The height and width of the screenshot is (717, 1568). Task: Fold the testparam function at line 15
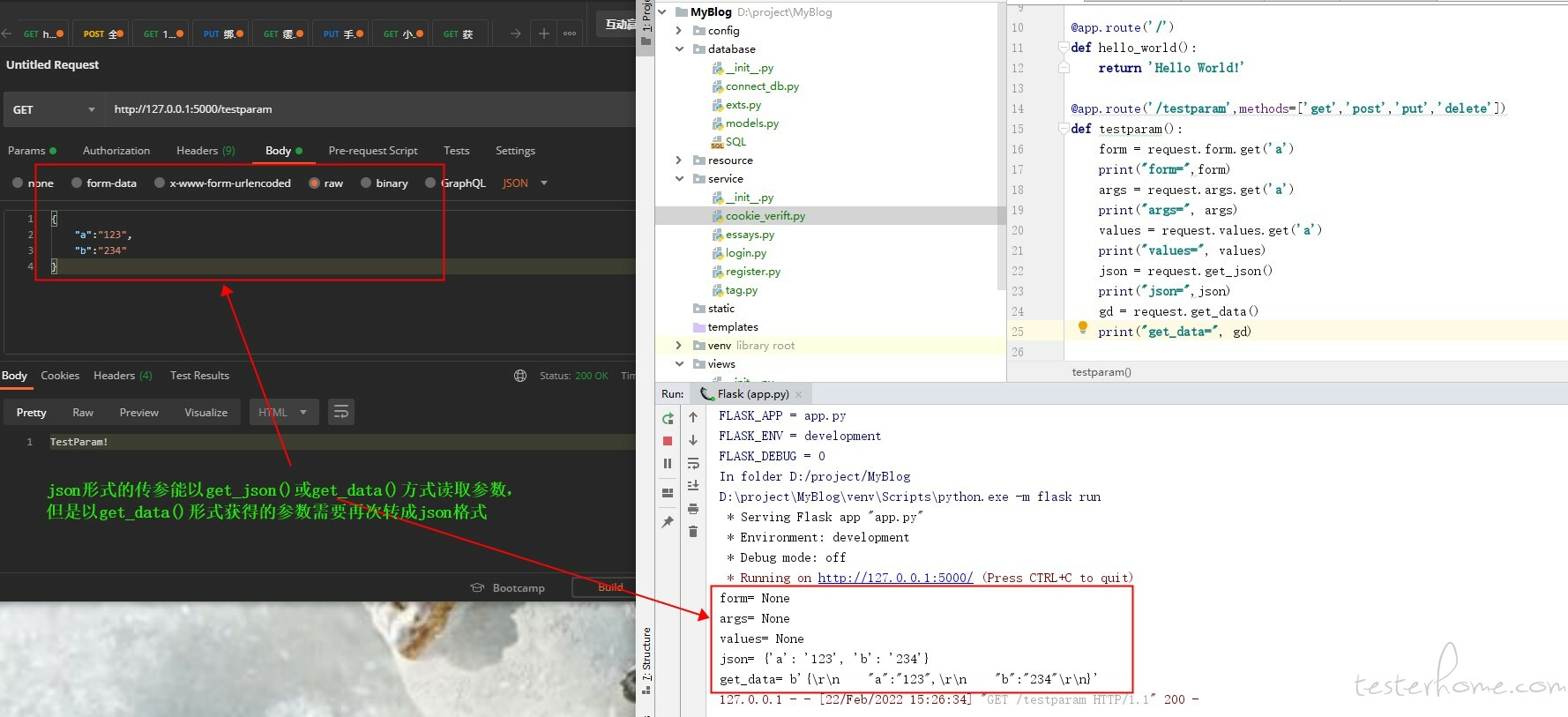click(1064, 129)
